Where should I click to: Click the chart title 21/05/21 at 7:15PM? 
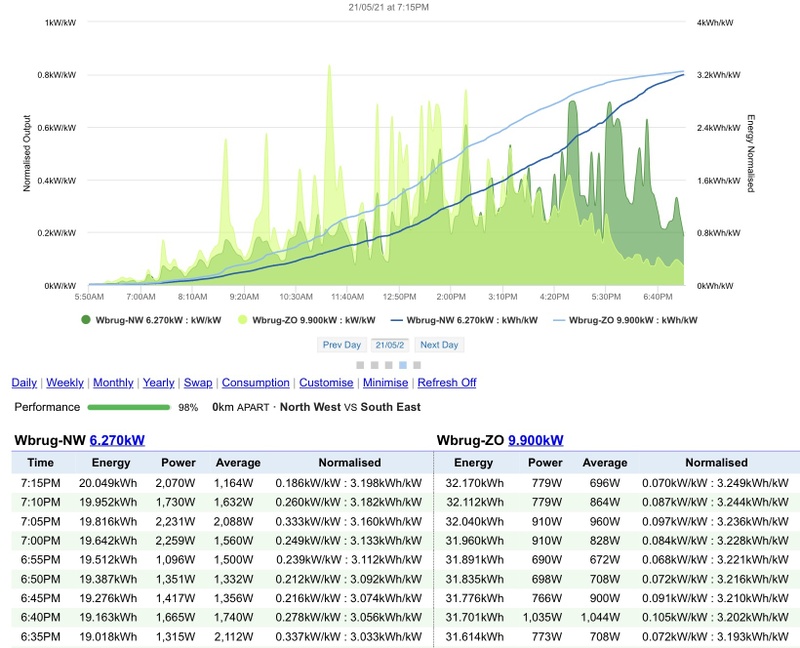pyautogui.click(x=389, y=7)
